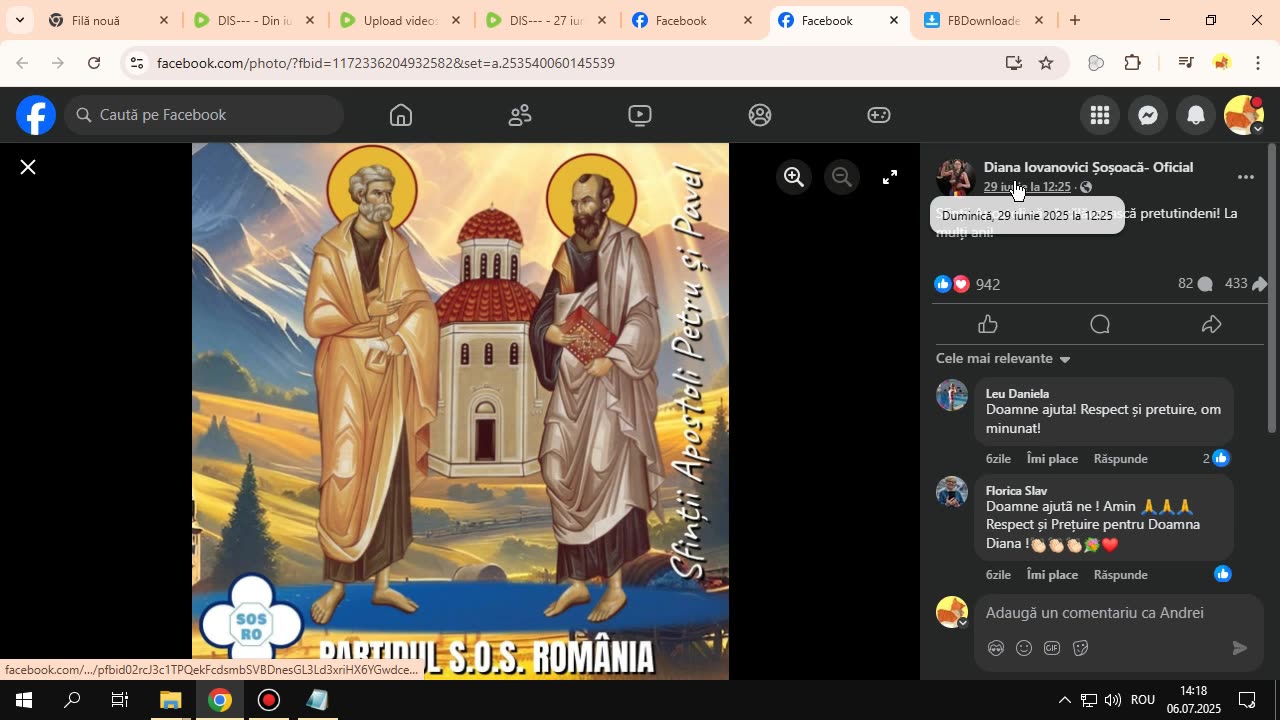Send the comment with arrow button
This screenshot has height=720, width=1280.
[1240, 648]
